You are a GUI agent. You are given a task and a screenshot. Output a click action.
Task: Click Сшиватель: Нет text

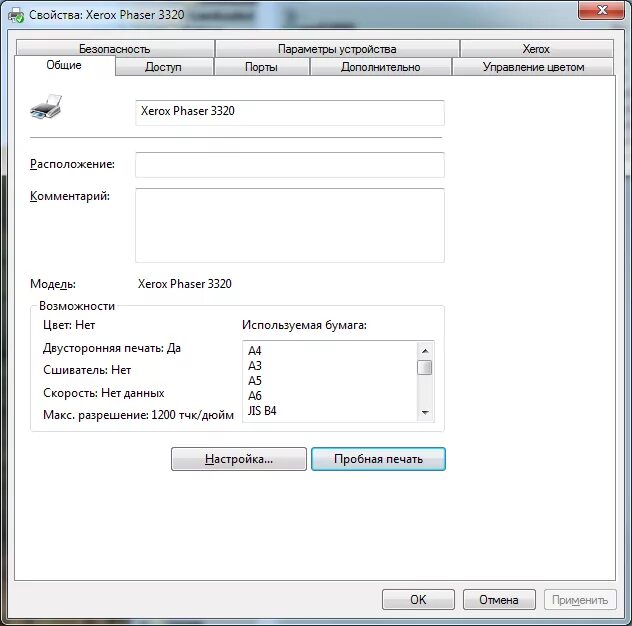87,370
